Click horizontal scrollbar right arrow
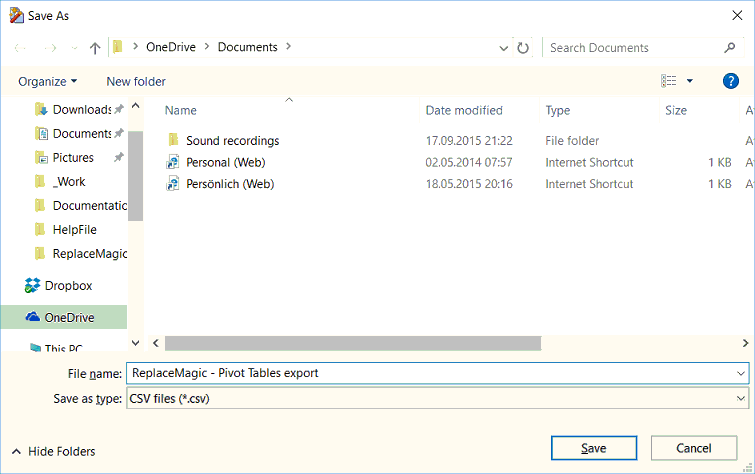 [745, 343]
